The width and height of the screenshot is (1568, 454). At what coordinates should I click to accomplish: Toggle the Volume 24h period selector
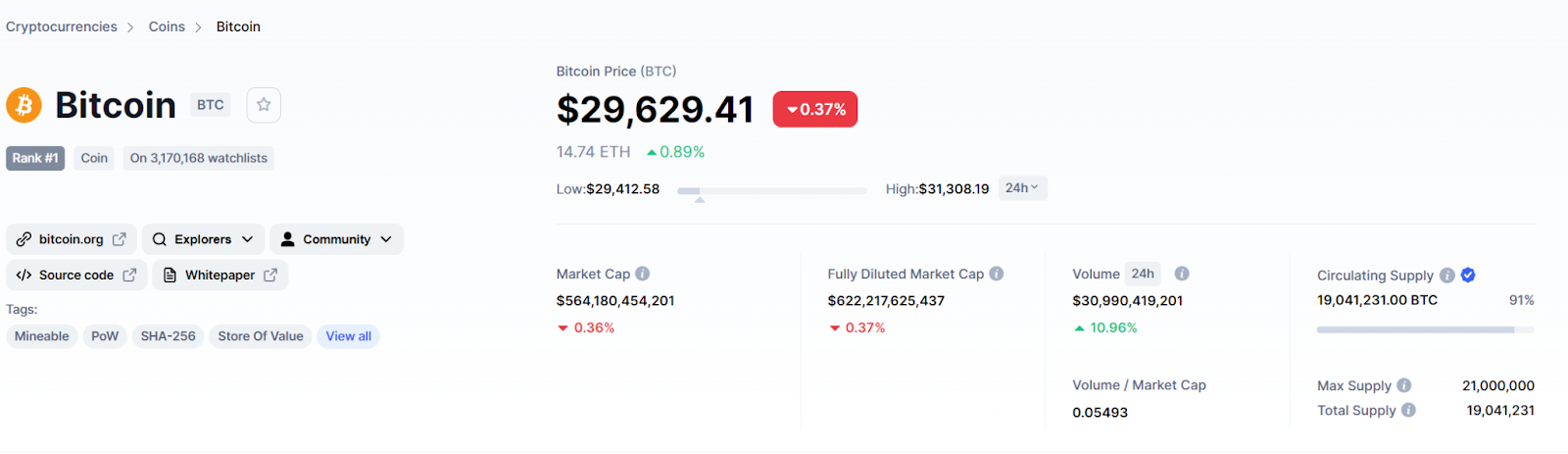[1143, 274]
